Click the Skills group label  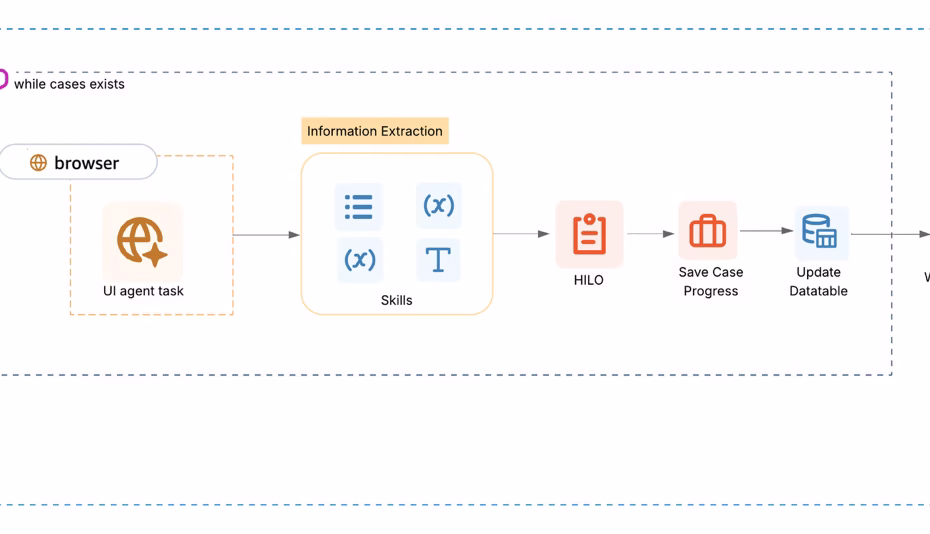[396, 300]
